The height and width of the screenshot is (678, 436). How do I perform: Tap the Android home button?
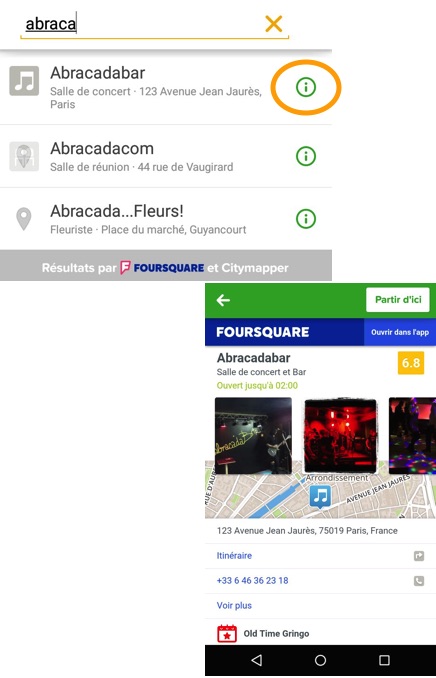[321, 660]
